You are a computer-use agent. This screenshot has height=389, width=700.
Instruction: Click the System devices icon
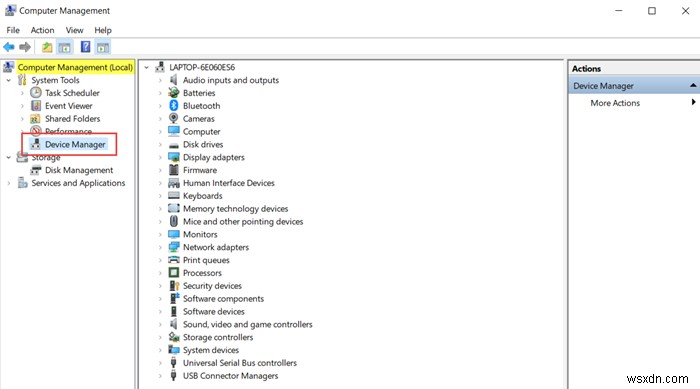point(174,350)
